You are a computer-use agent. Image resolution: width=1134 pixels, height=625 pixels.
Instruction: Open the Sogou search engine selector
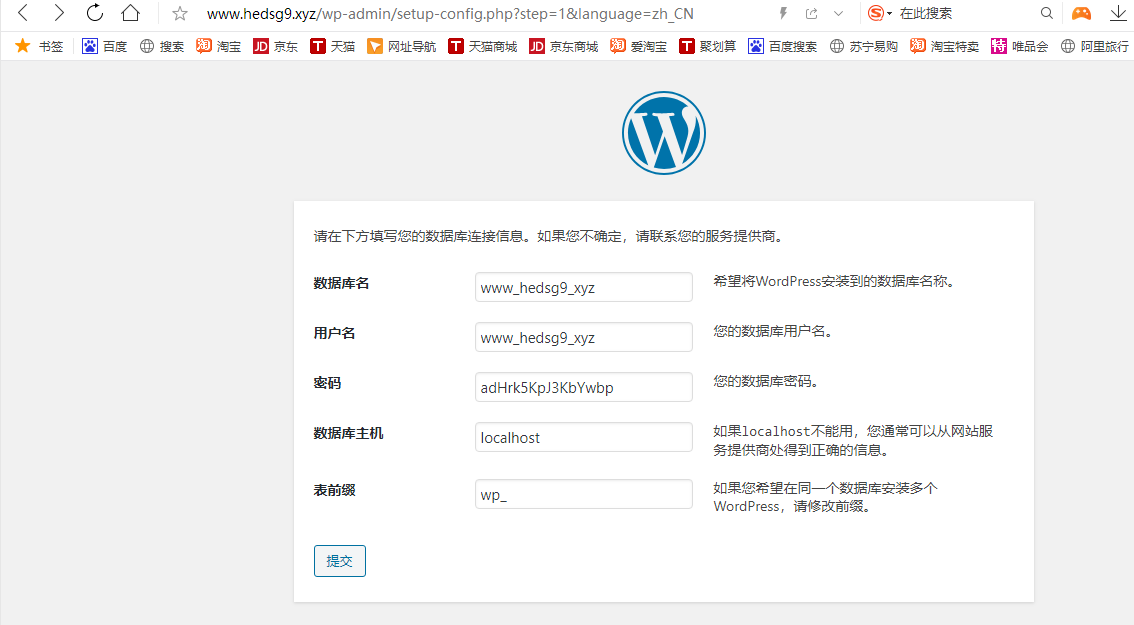[879, 13]
